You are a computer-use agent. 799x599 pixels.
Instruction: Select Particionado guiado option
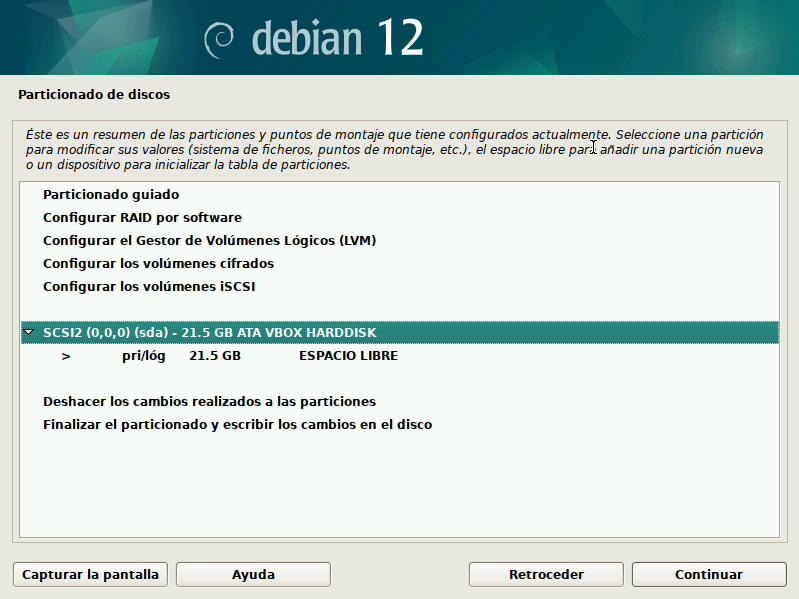pyautogui.click(x=111, y=195)
